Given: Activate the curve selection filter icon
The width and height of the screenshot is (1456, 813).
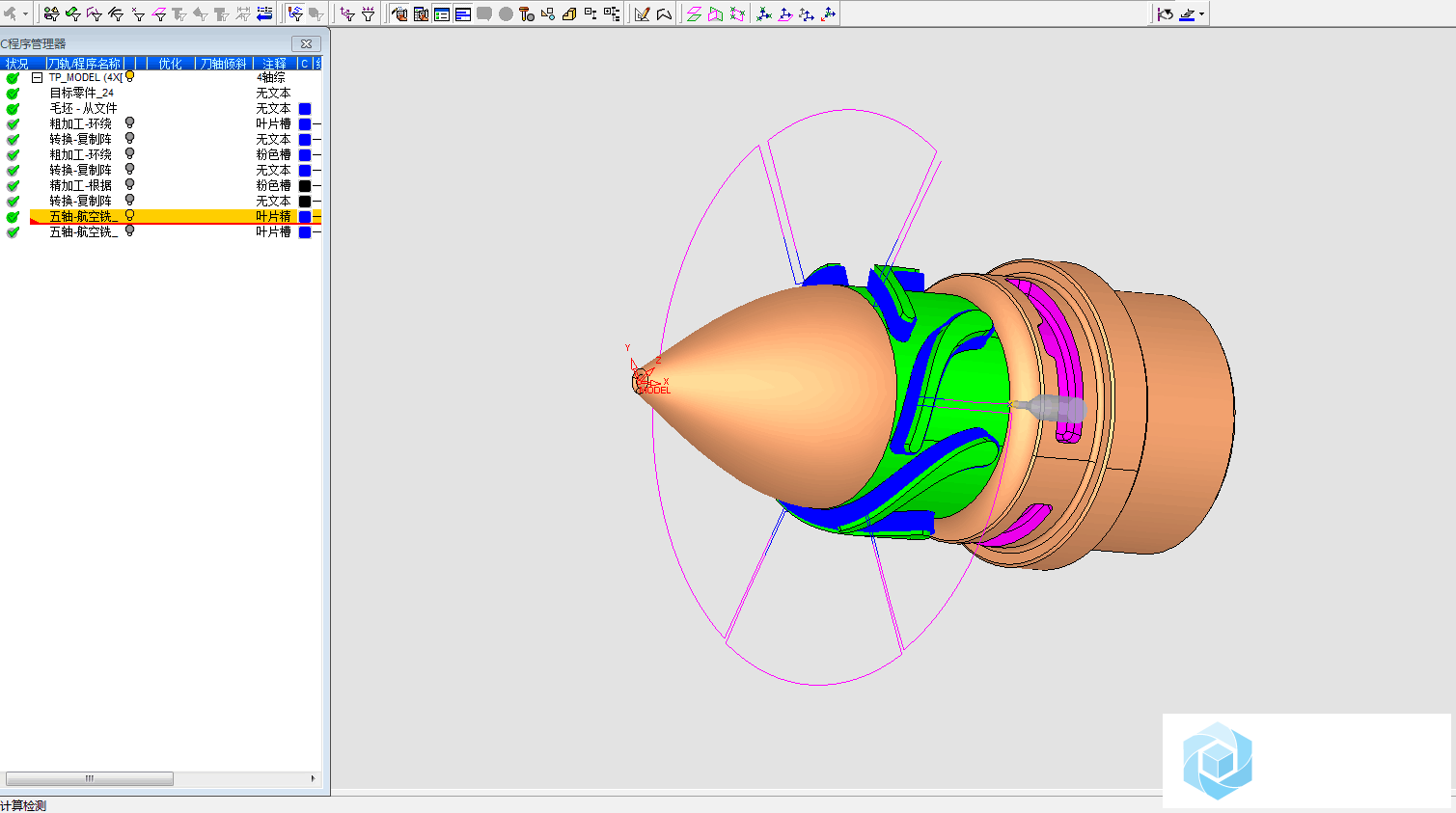Looking at the screenshot, I should pos(117,14).
